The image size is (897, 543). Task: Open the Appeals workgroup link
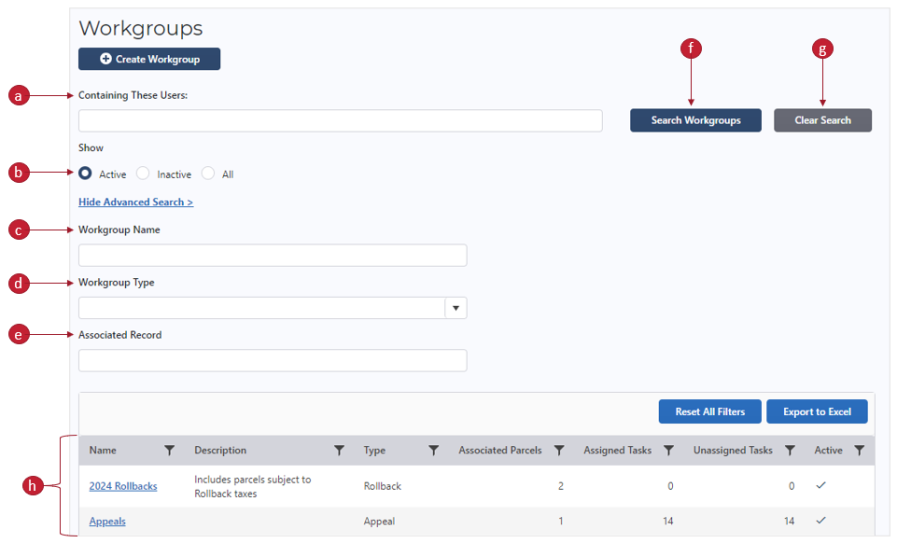point(107,521)
